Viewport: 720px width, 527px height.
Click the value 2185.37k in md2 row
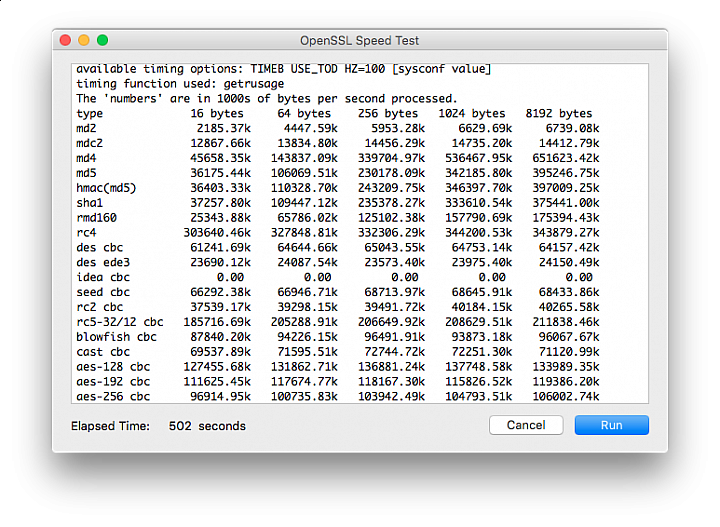pyautogui.click(x=224, y=129)
